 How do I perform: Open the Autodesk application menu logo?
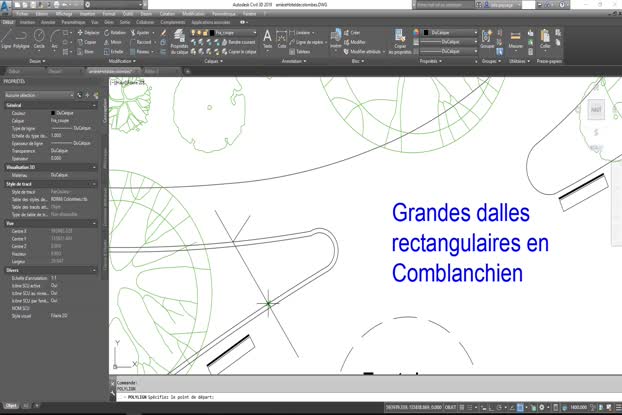tap(6, 6)
